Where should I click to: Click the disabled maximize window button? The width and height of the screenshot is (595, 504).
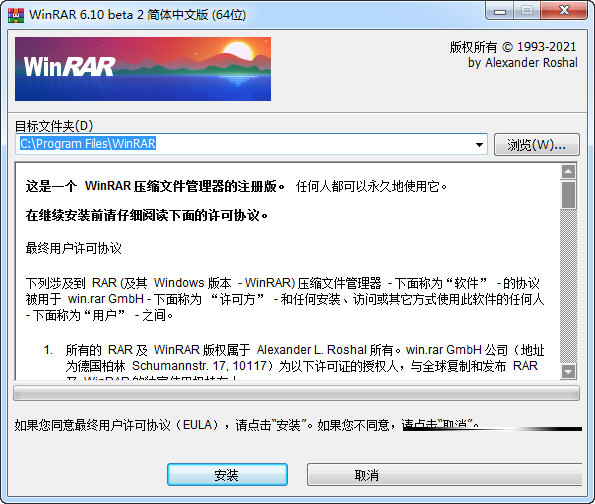pos(527,11)
